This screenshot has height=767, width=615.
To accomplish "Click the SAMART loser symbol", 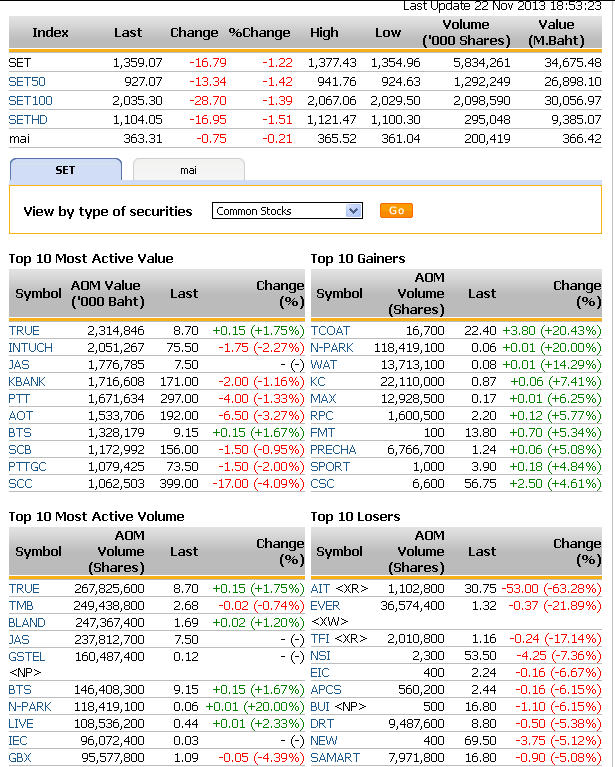I will 335,758.
